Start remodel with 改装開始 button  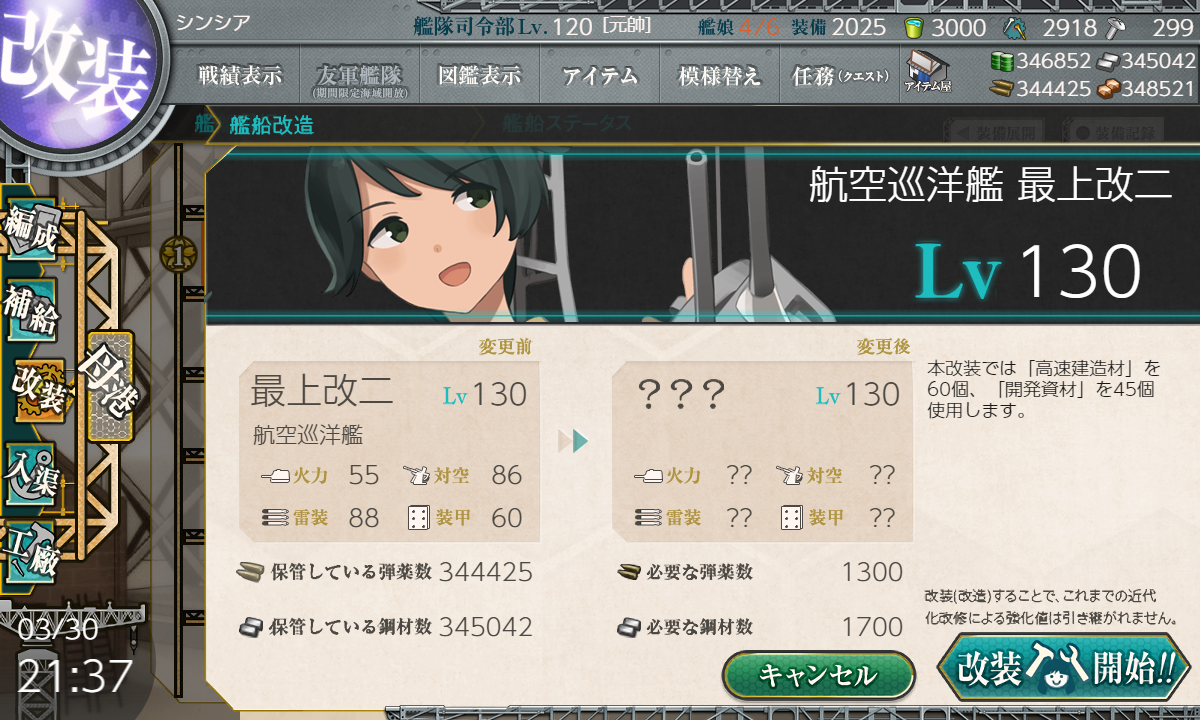pos(1065,667)
